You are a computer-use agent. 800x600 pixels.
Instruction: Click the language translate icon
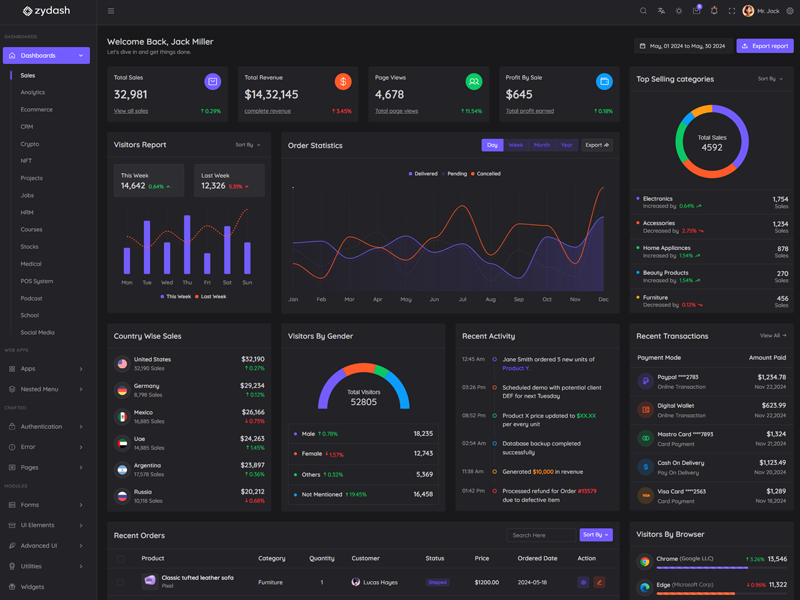tap(661, 11)
